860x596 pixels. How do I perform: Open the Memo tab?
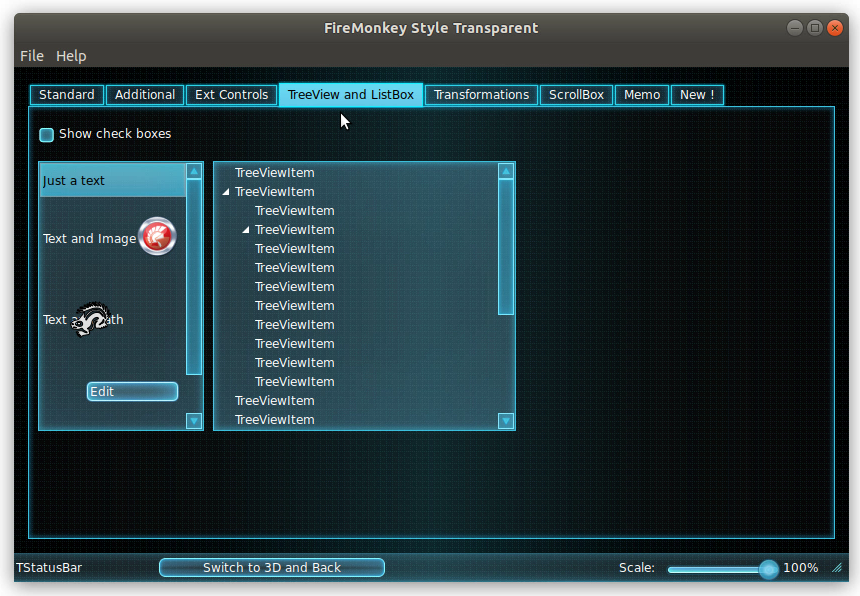(642, 95)
